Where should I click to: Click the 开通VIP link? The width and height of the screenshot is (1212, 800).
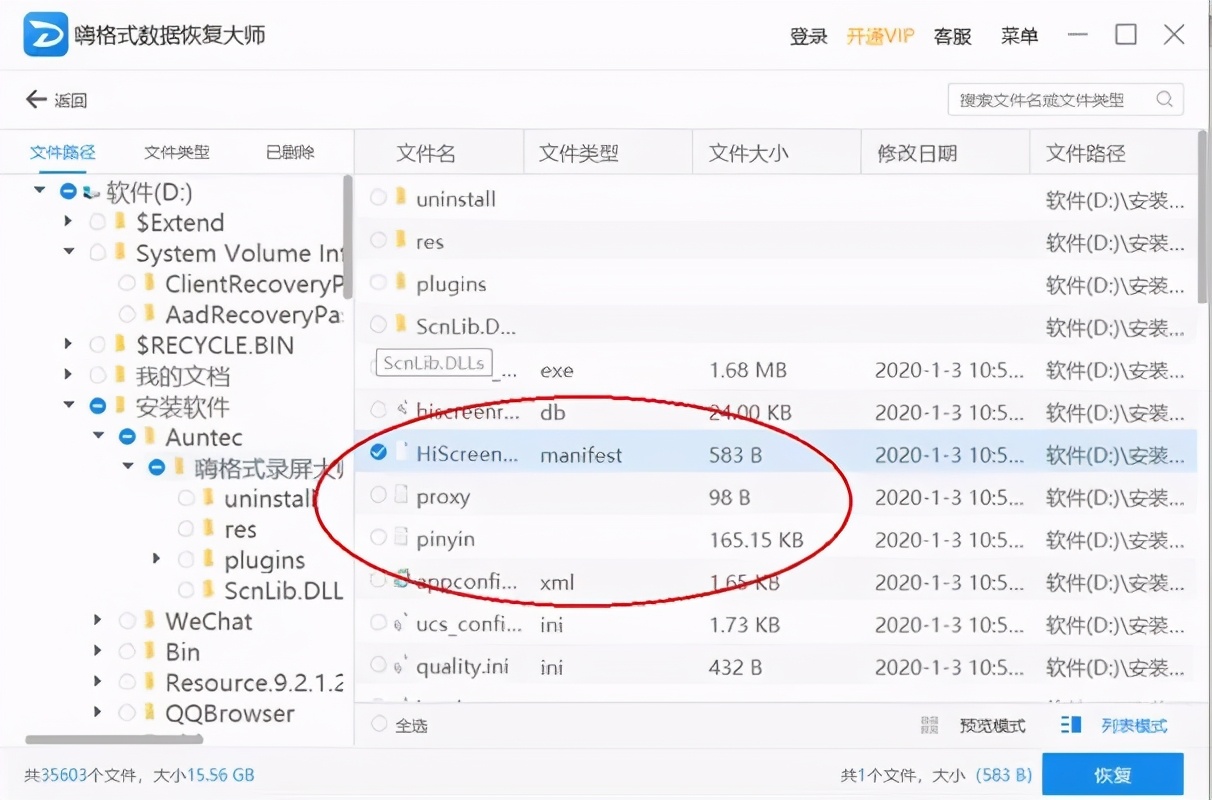[880, 36]
